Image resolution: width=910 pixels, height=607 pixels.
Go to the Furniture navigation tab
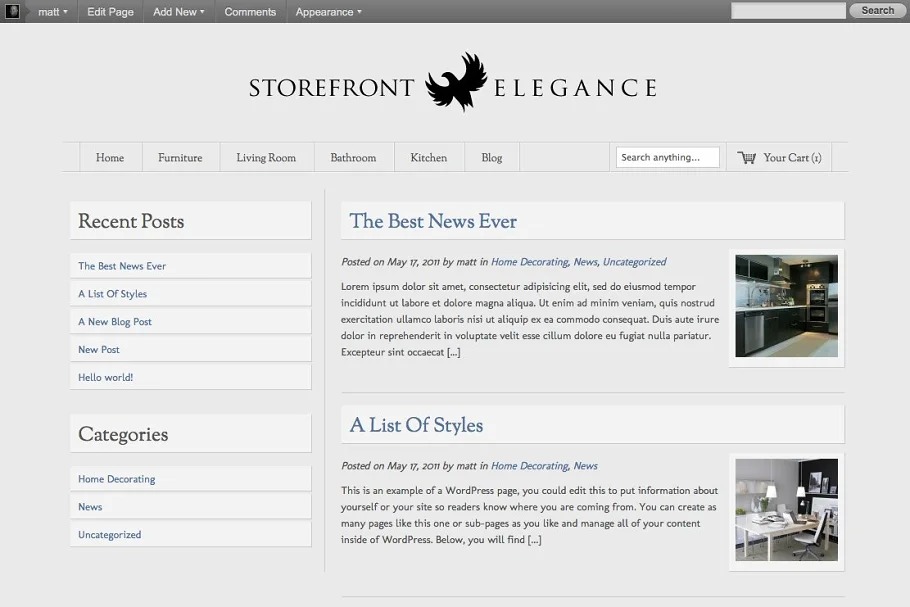180,158
